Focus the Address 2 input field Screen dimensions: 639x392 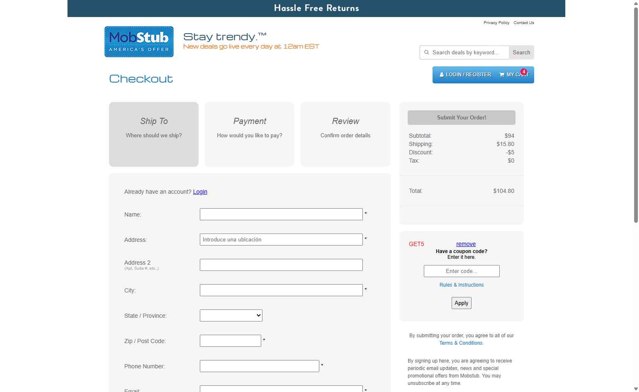[281, 265]
